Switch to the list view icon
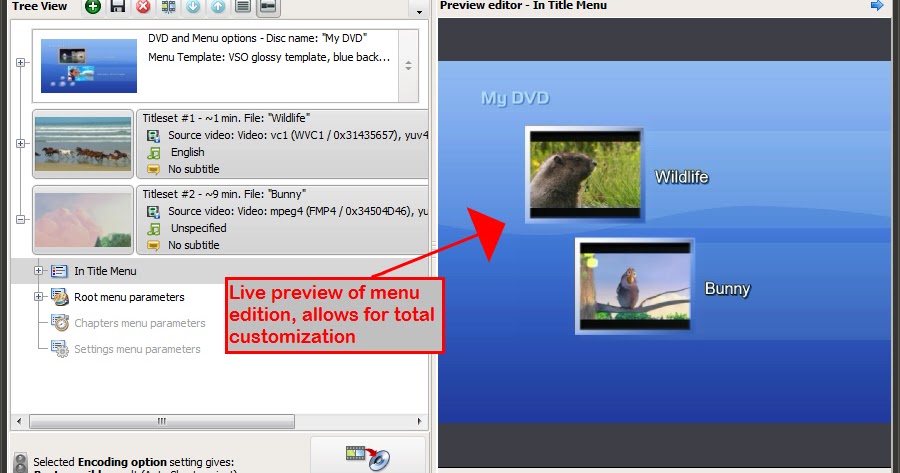 pos(243,6)
